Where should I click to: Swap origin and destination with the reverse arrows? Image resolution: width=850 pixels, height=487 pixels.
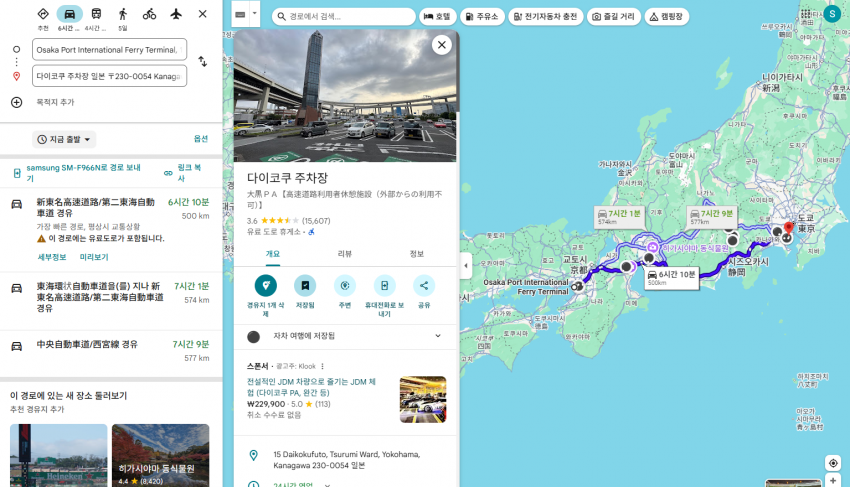point(202,62)
